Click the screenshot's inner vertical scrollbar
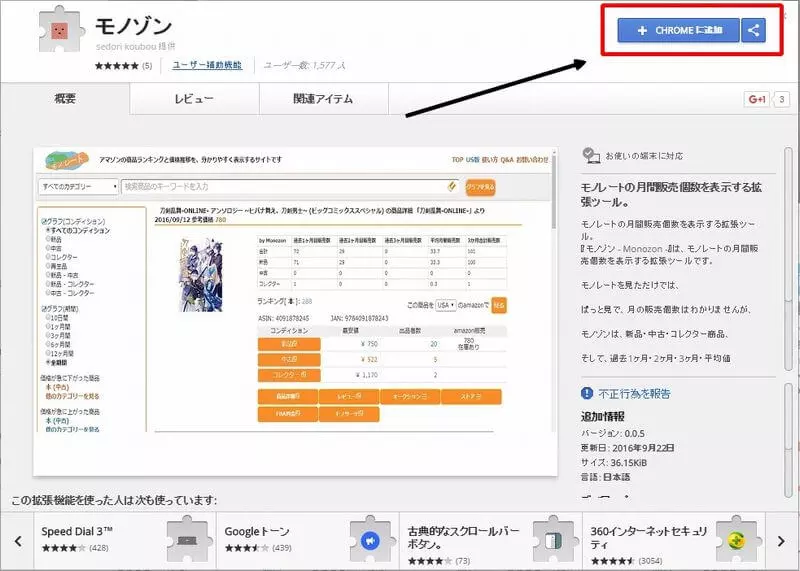This screenshot has width=800, height=571. point(553,191)
